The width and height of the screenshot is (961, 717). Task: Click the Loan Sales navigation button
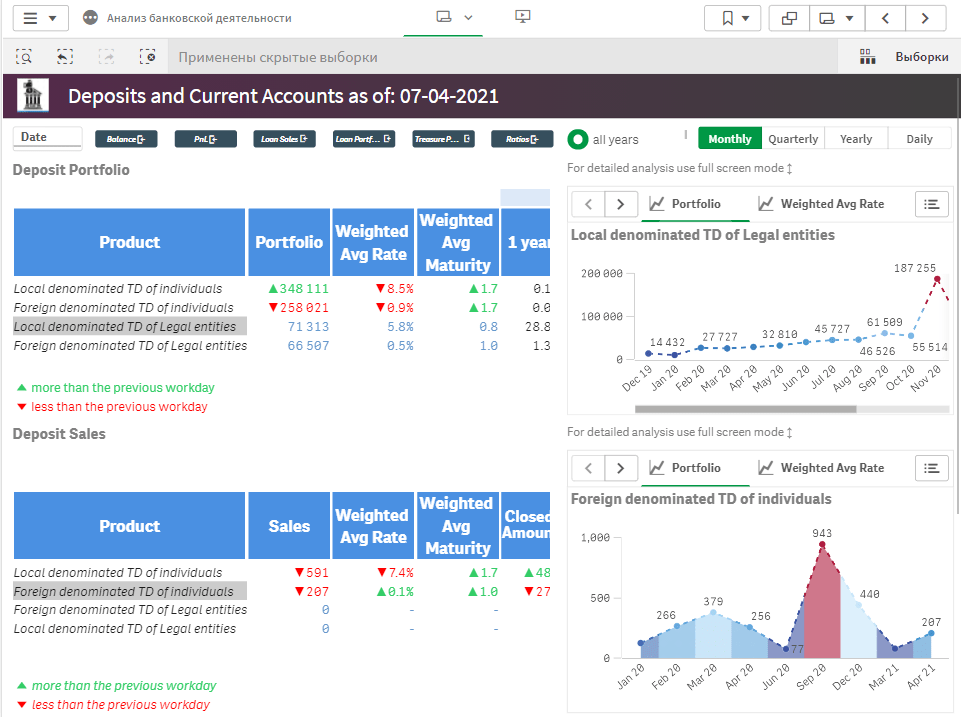tap(284, 139)
